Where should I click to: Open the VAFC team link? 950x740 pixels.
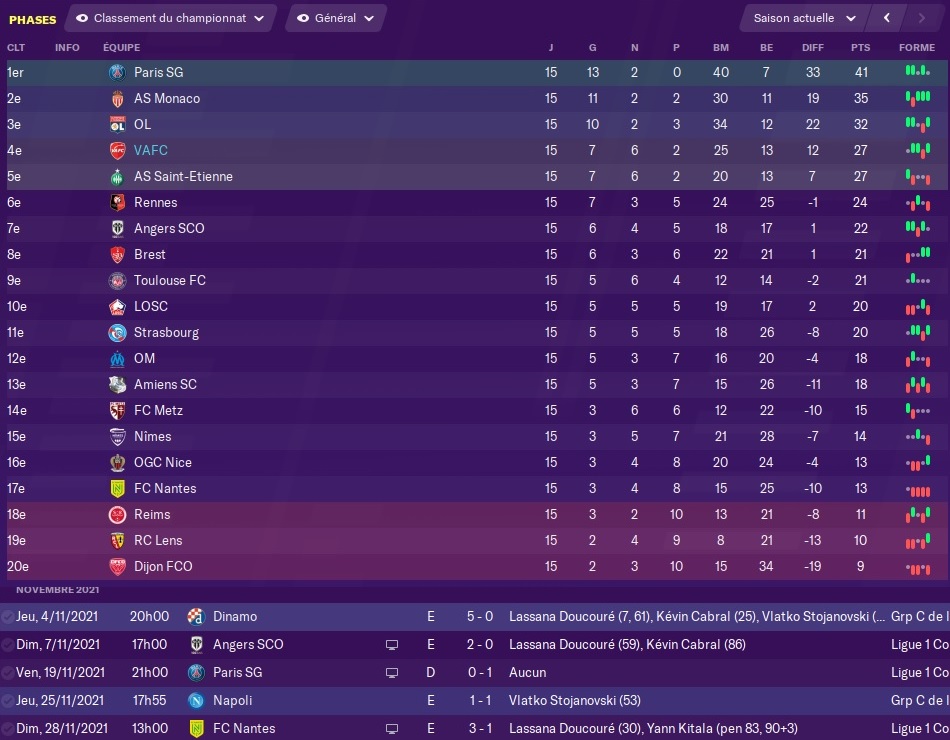pyautogui.click(x=151, y=150)
